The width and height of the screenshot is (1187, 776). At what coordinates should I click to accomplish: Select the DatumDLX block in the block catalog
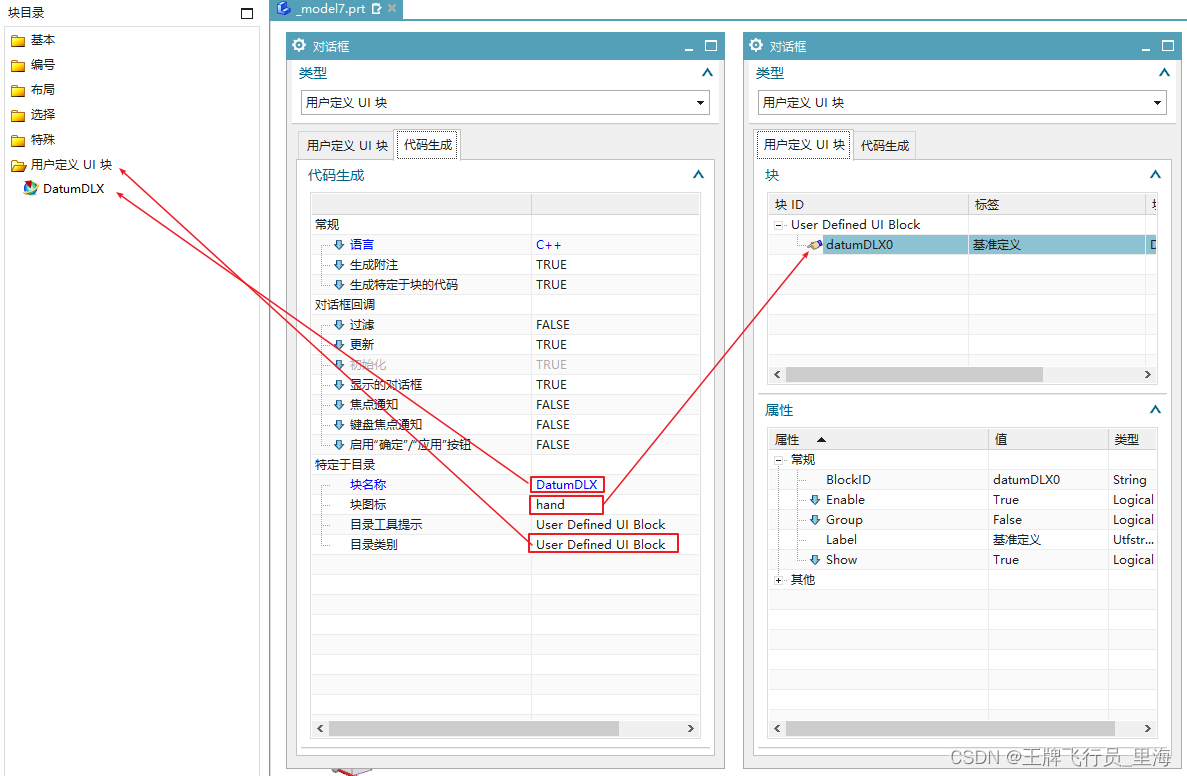(72, 188)
